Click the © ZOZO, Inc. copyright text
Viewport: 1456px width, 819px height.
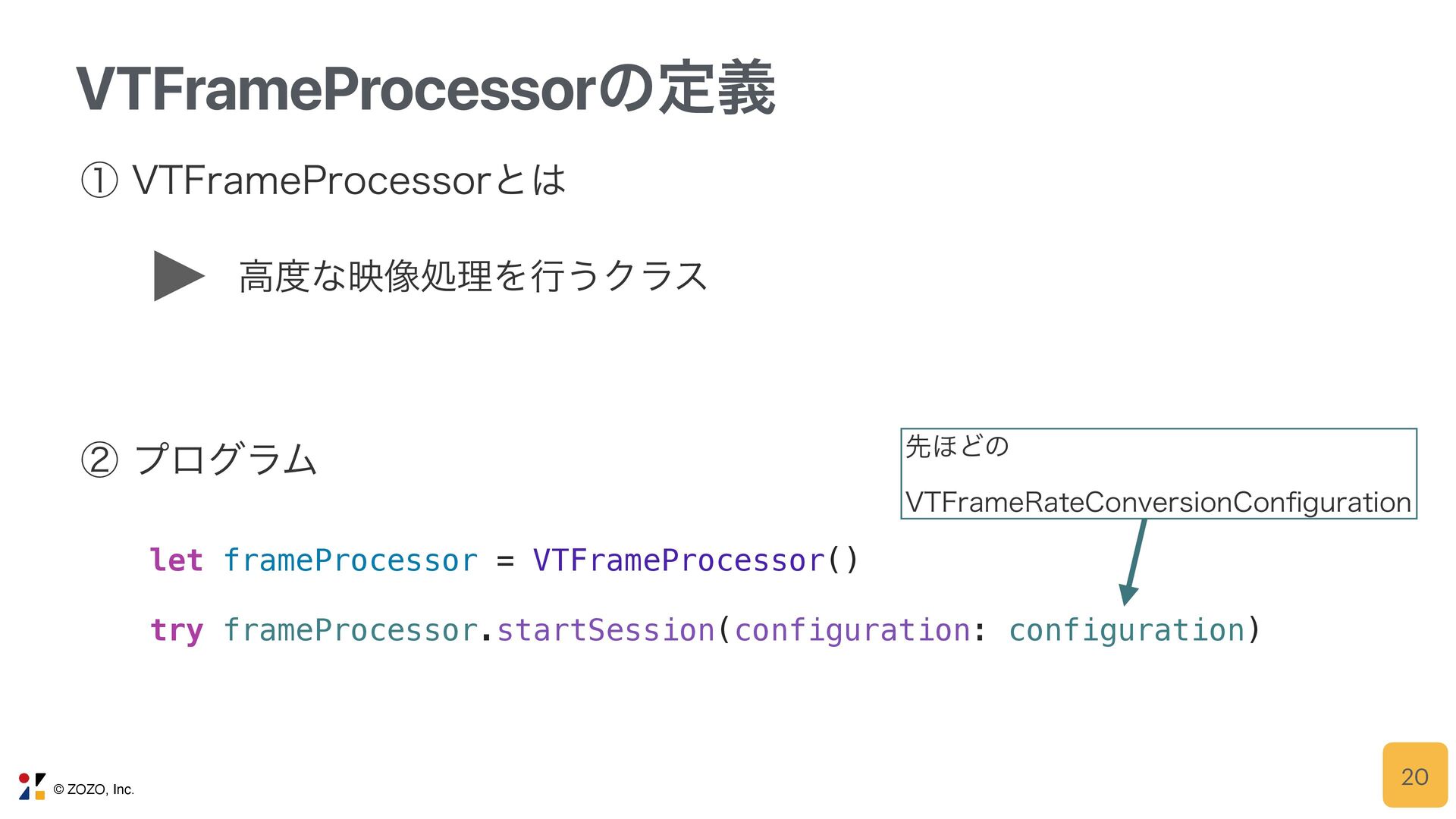point(94,789)
